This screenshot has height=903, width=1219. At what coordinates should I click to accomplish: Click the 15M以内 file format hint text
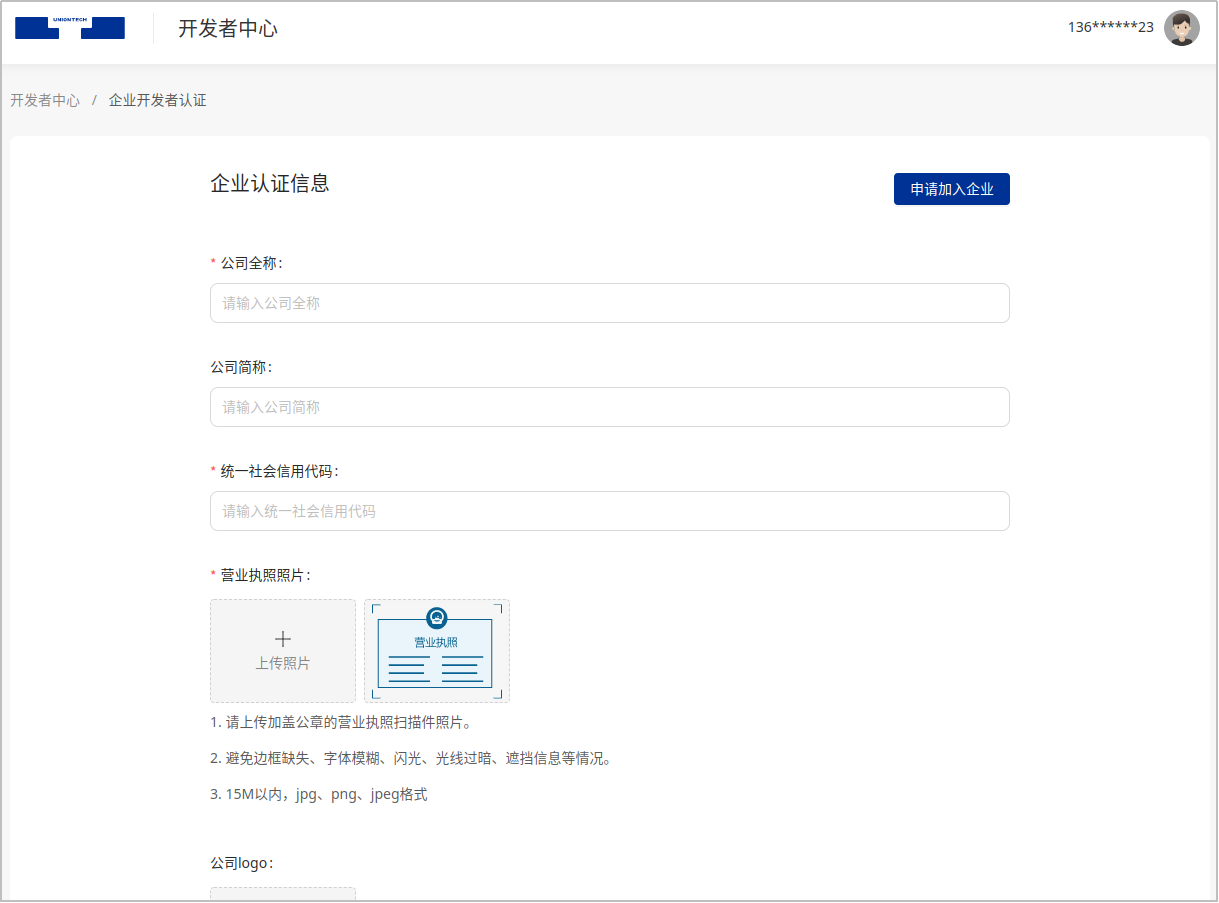point(318,795)
